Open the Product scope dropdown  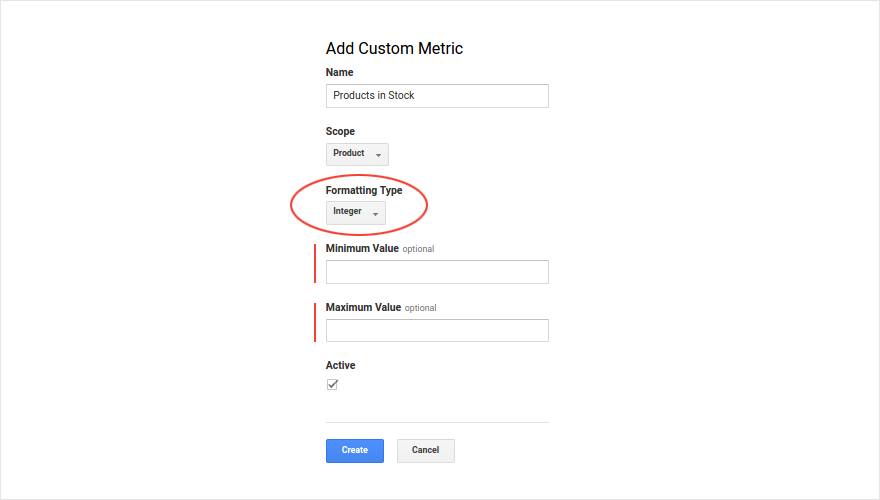(x=357, y=154)
